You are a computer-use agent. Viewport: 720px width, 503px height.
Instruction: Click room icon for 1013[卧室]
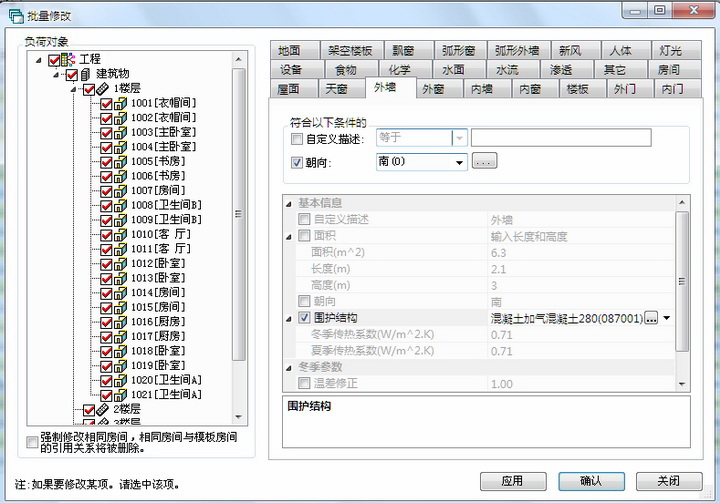pos(120,278)
